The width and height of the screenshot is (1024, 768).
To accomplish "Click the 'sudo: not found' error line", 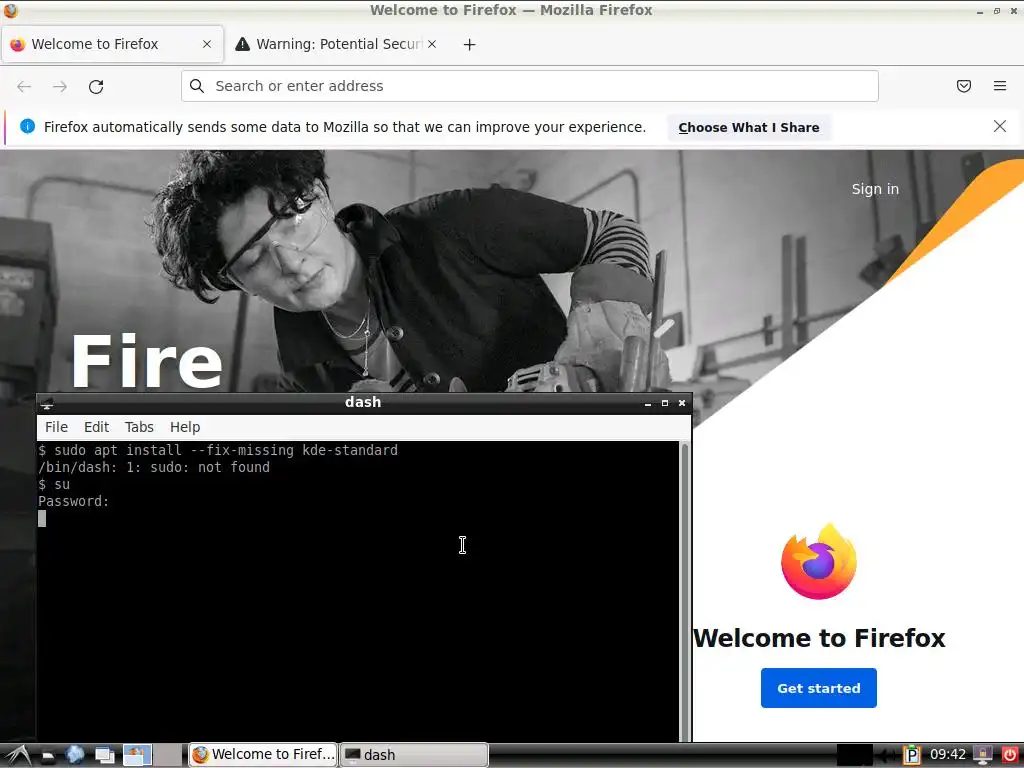I will point(153,467).
